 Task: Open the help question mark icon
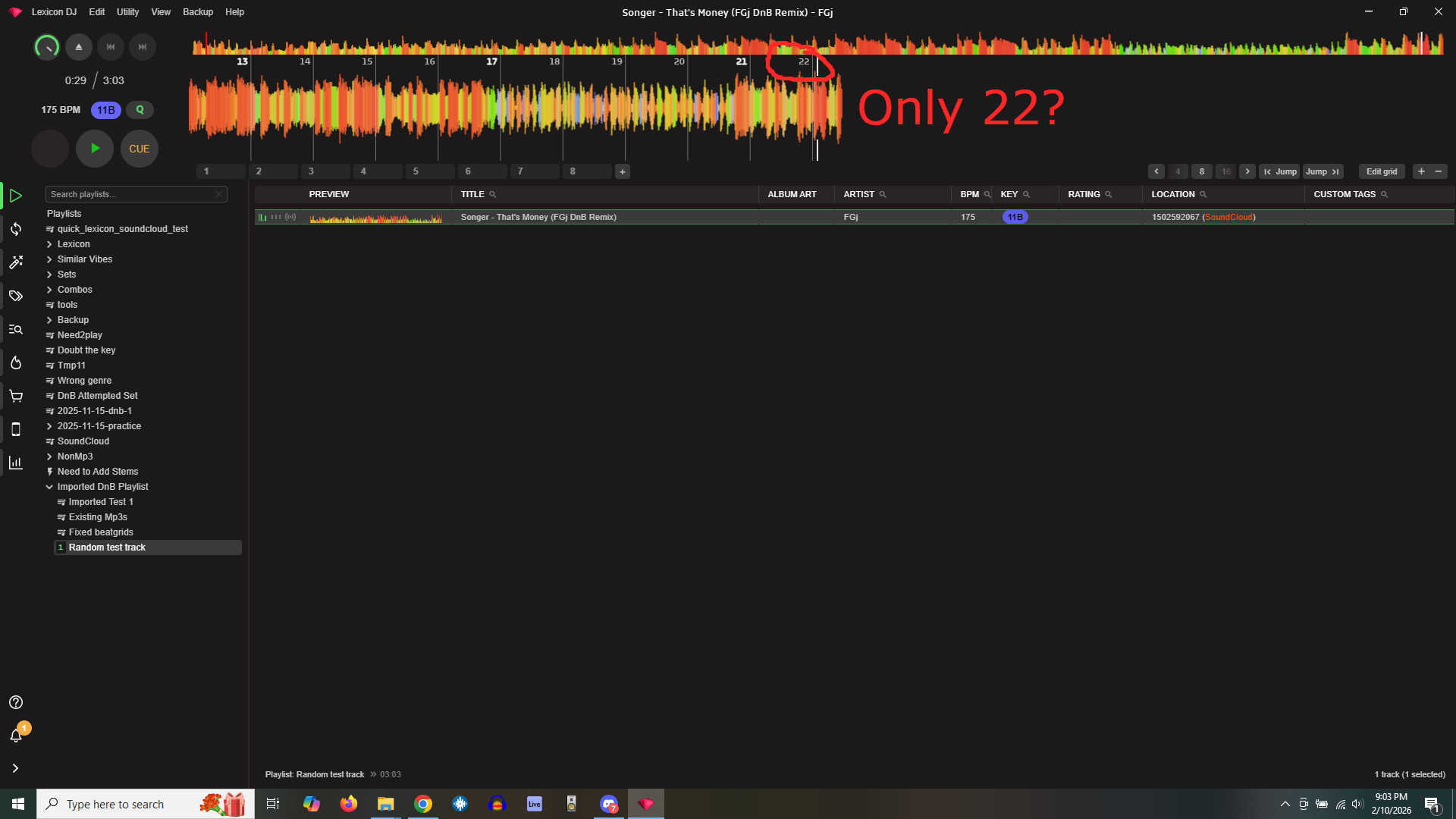16,702
